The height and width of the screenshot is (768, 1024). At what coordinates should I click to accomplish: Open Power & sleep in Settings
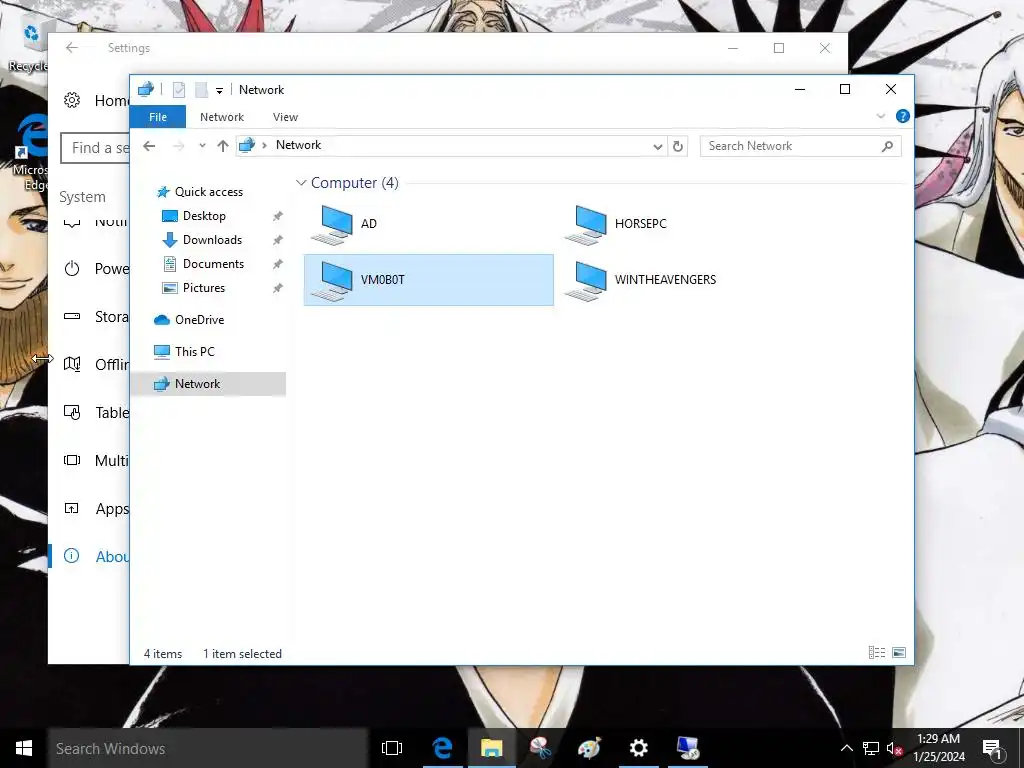pos(96,269)
